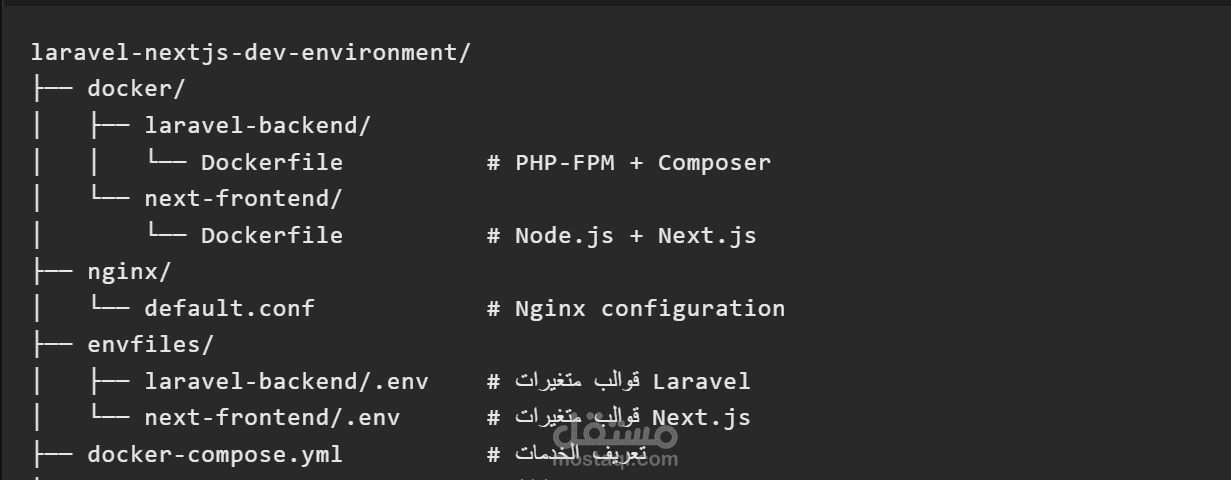This screenshot has height=480, width=1231.
Task: Open next-frontend/ folder under docker
Action: [x=243, y=198]
